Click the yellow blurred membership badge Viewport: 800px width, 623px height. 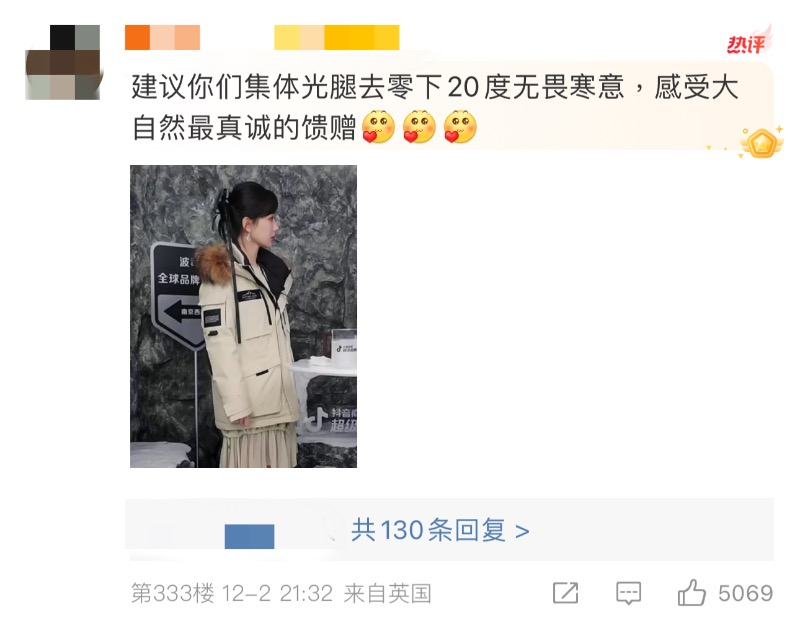click(337, 37)
